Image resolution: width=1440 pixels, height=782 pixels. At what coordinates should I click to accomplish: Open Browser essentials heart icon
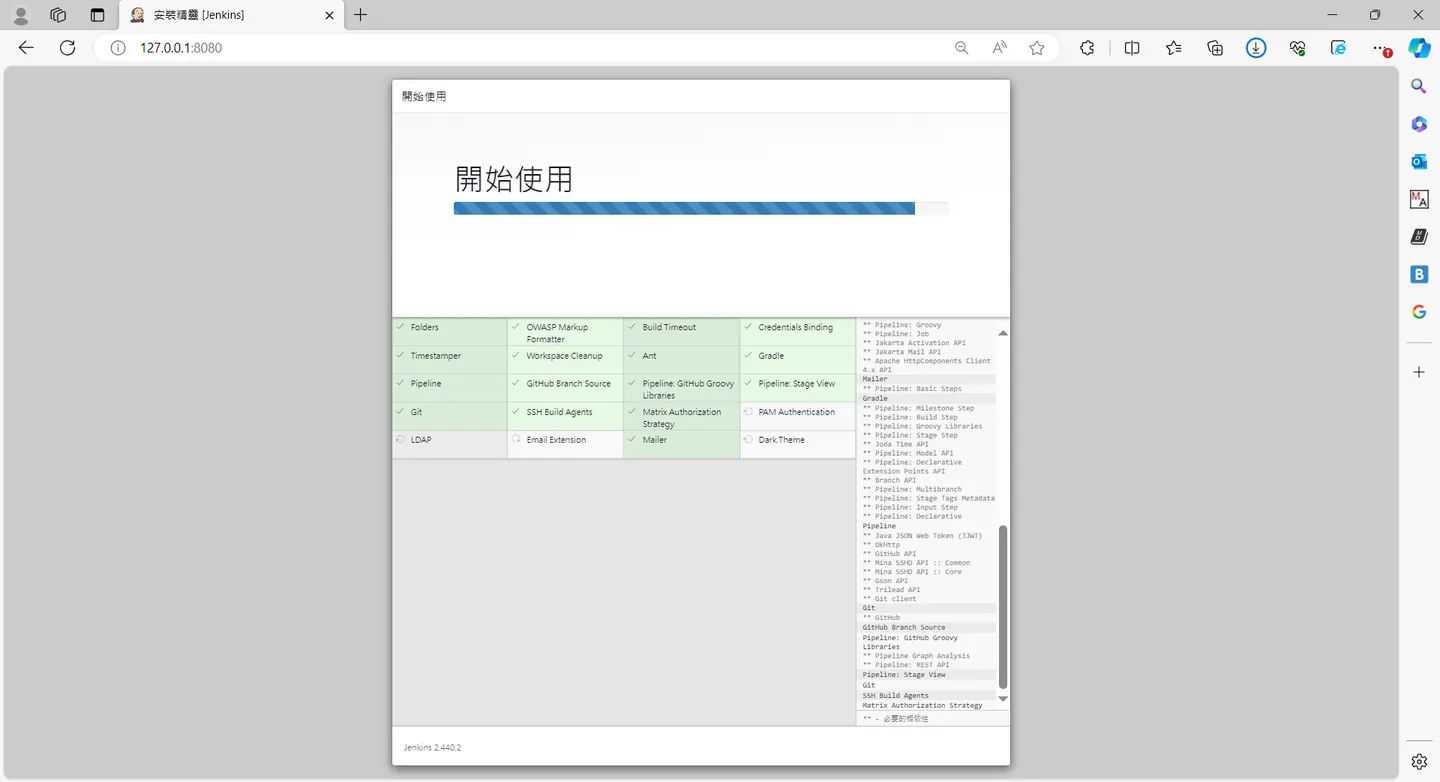(x=1298, y=47)
